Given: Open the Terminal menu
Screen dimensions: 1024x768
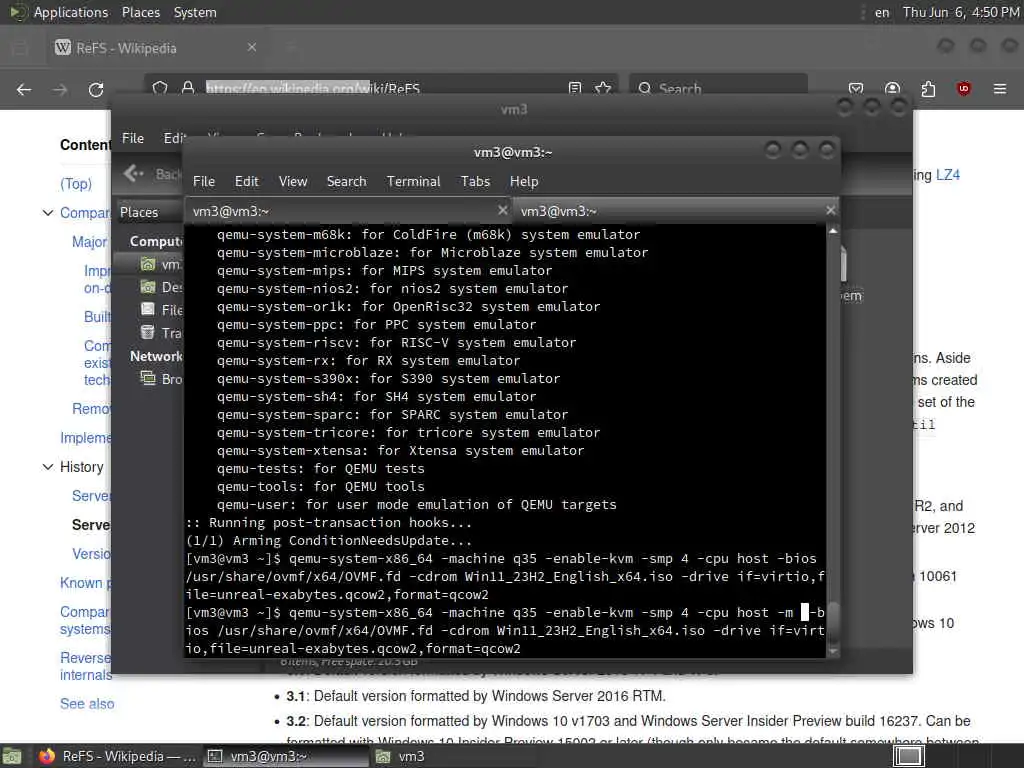Looking at the screenshot, I should pos(413,182).
